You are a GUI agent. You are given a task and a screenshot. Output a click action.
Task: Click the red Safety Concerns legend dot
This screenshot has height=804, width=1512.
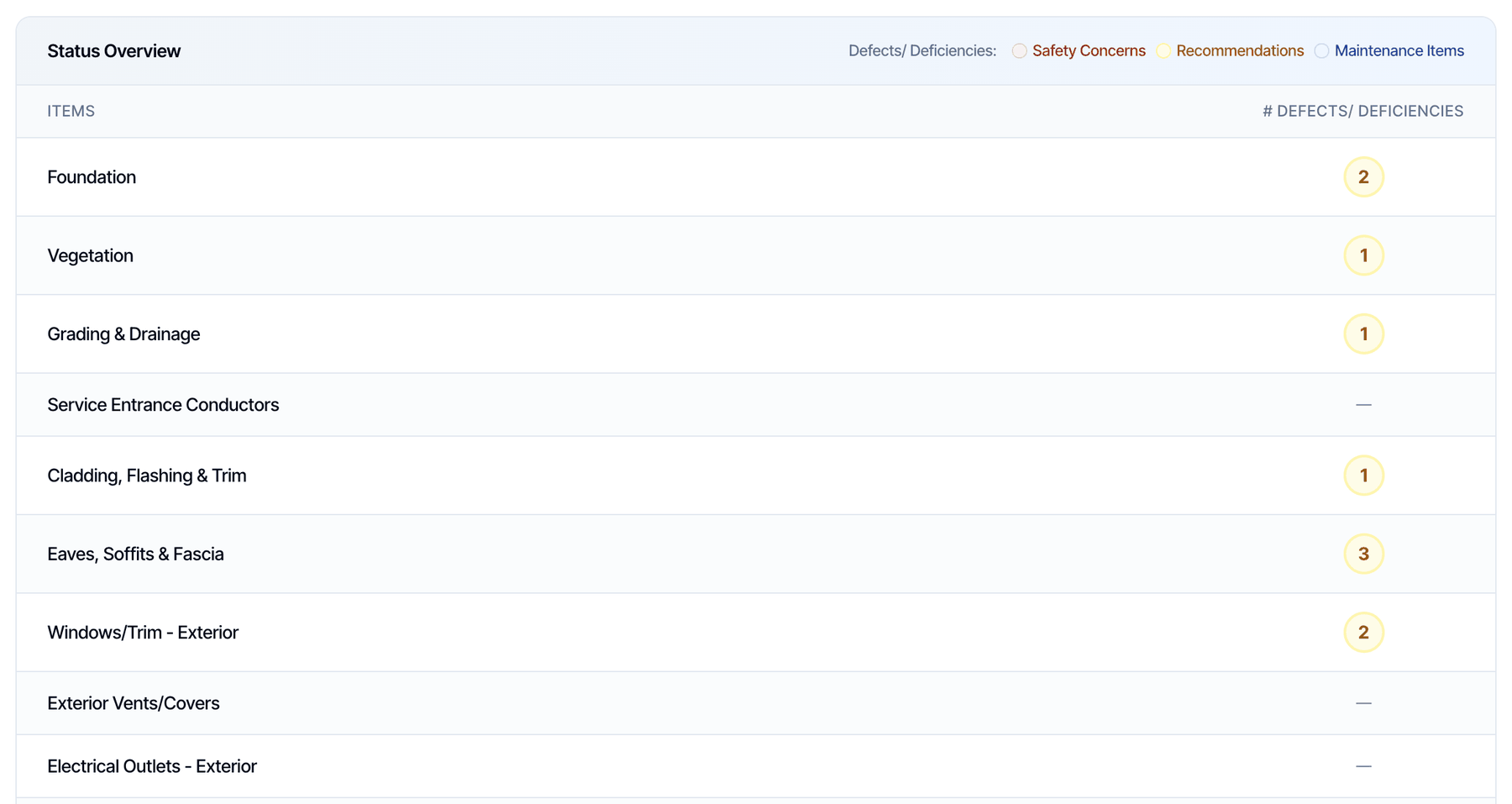tap(1019, 51)
